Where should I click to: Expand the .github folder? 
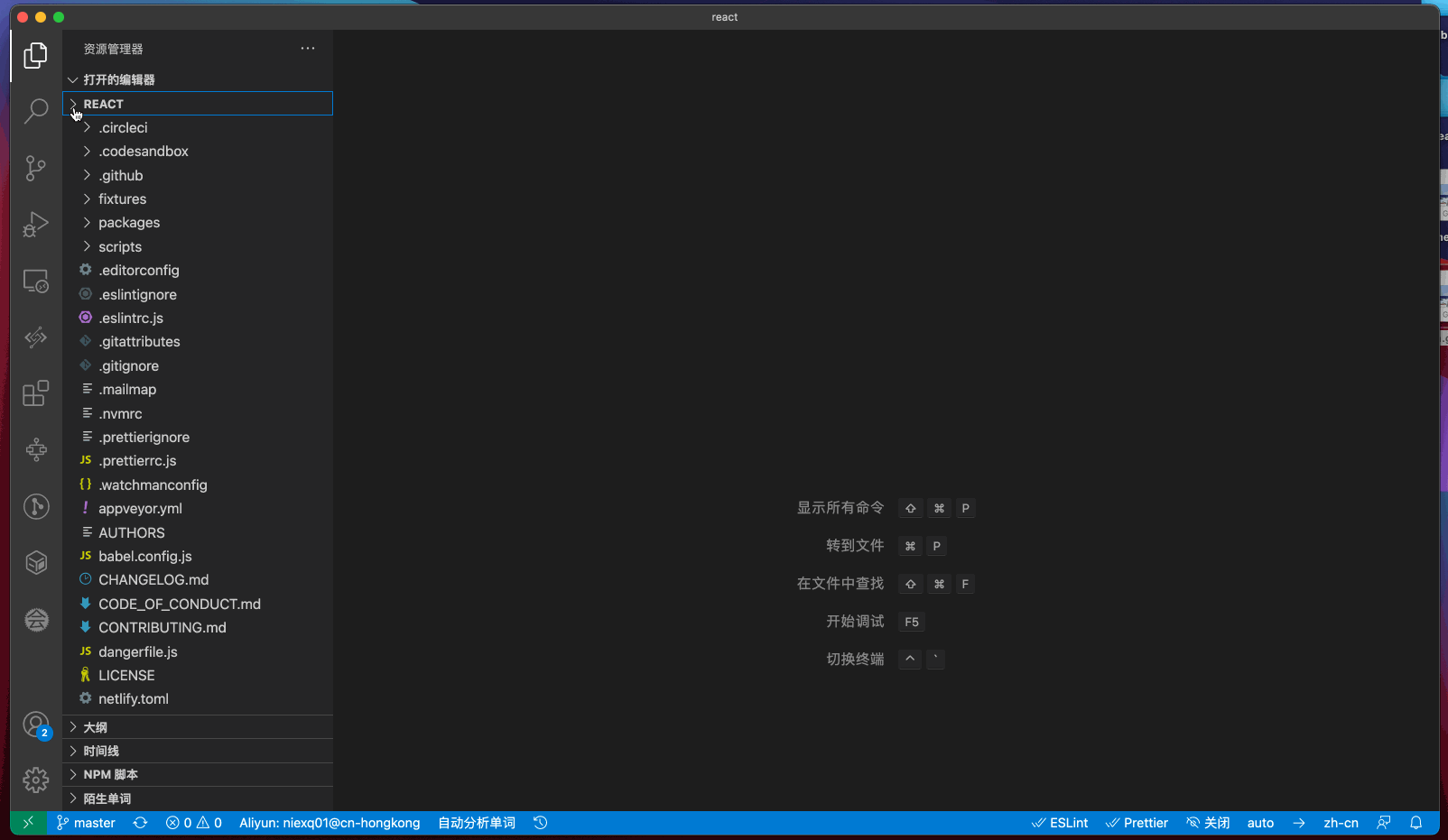[x=198, y=175]
